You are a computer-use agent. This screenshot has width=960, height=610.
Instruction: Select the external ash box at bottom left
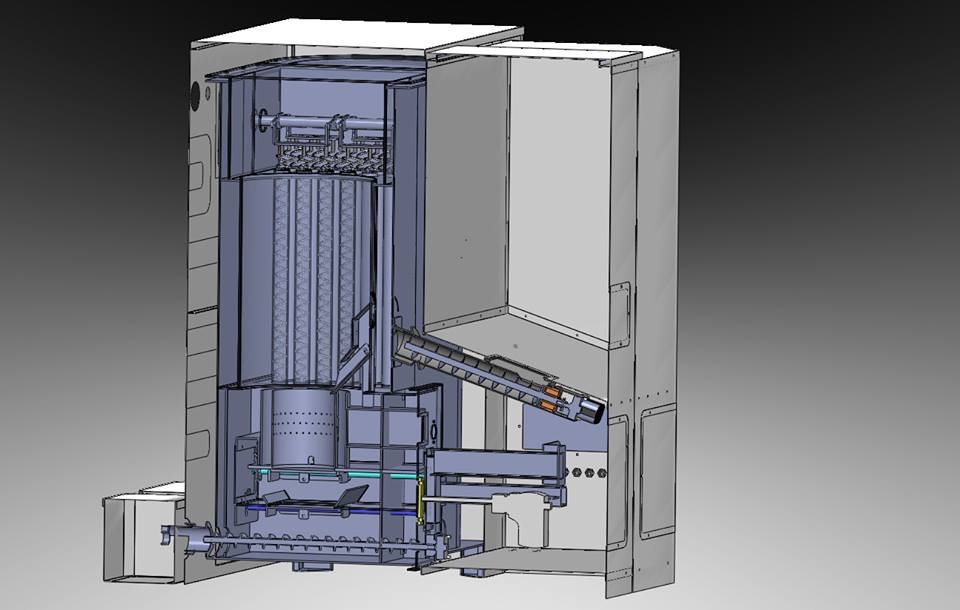140,537
